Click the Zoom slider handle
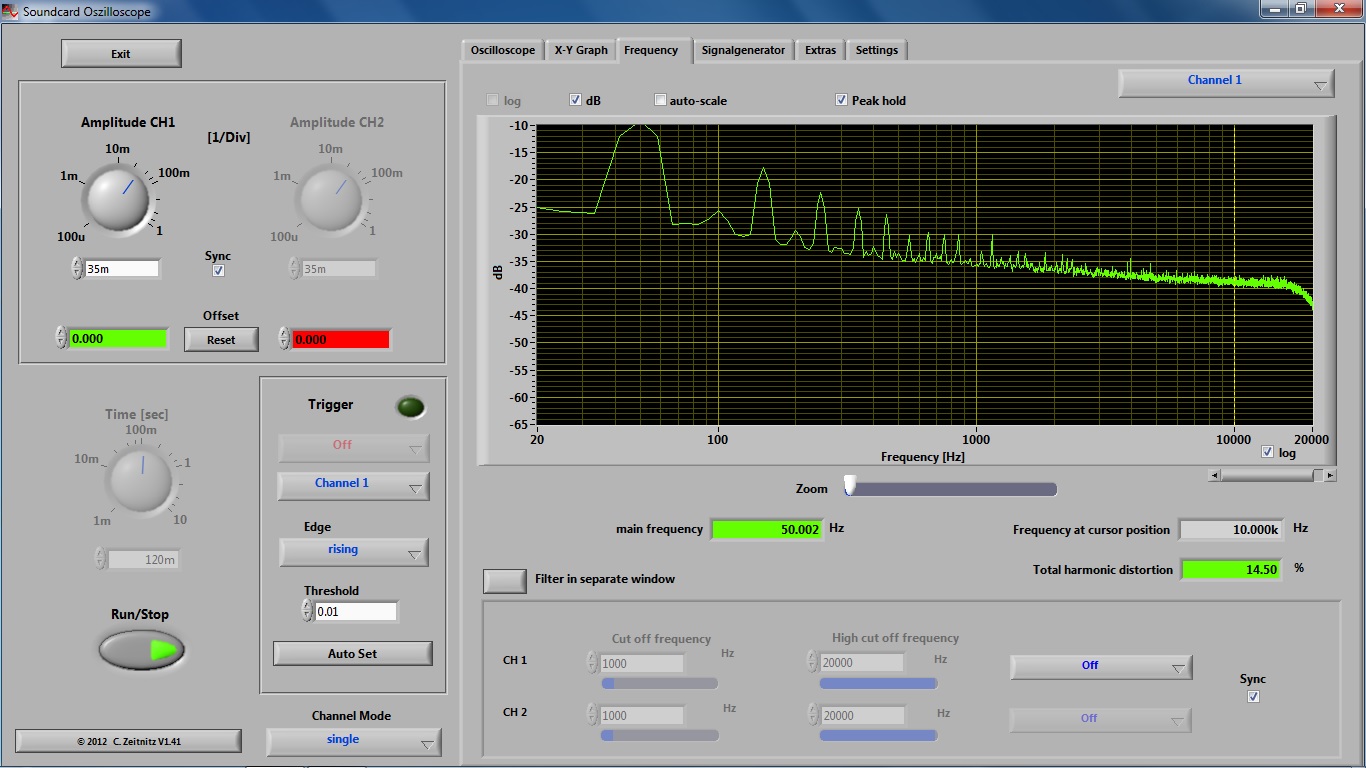 (850, 486)
